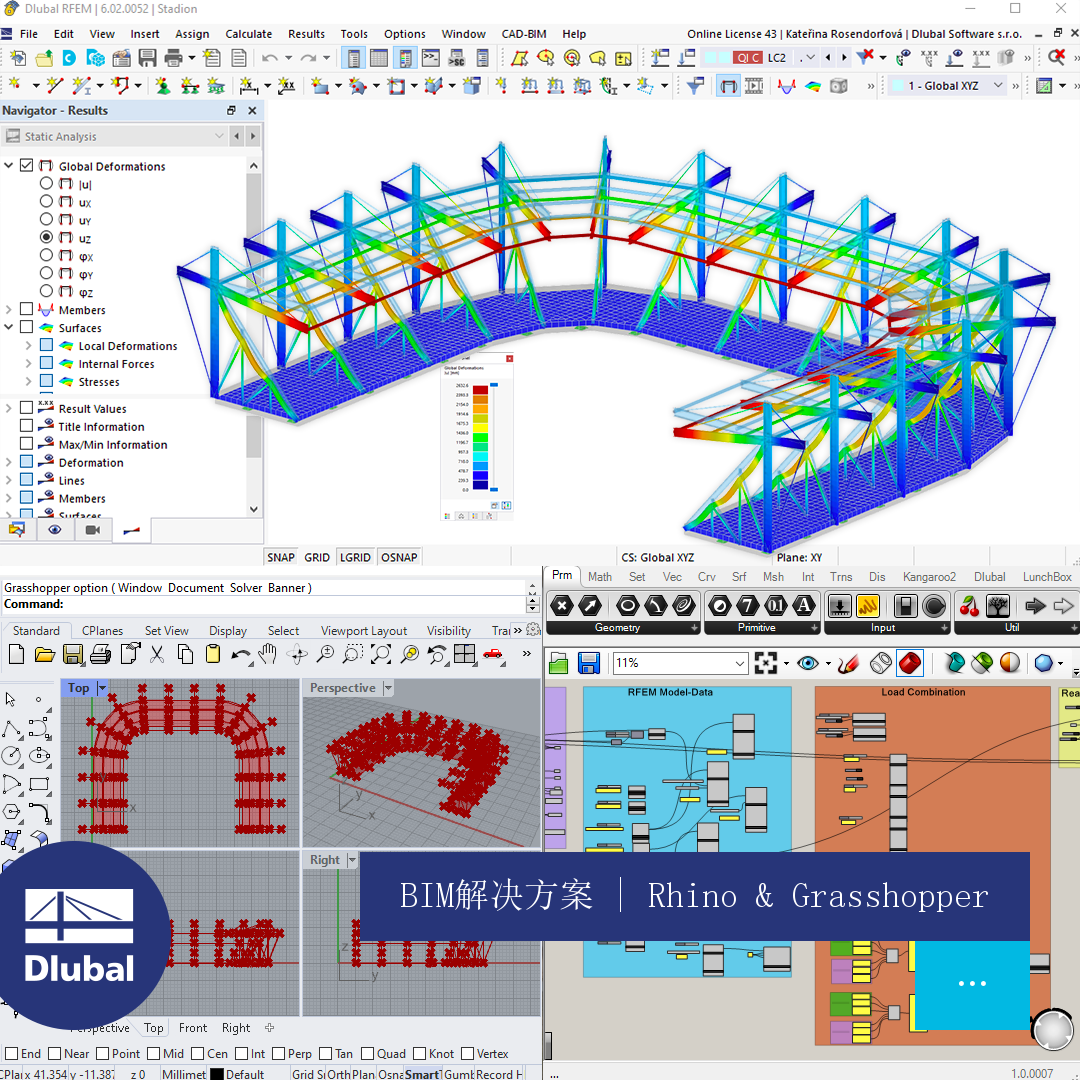Screen dimensions: 1080x1080
Task: Toggle the OSNAP status button
Action: pyautogui.click(x=399, y=557)
